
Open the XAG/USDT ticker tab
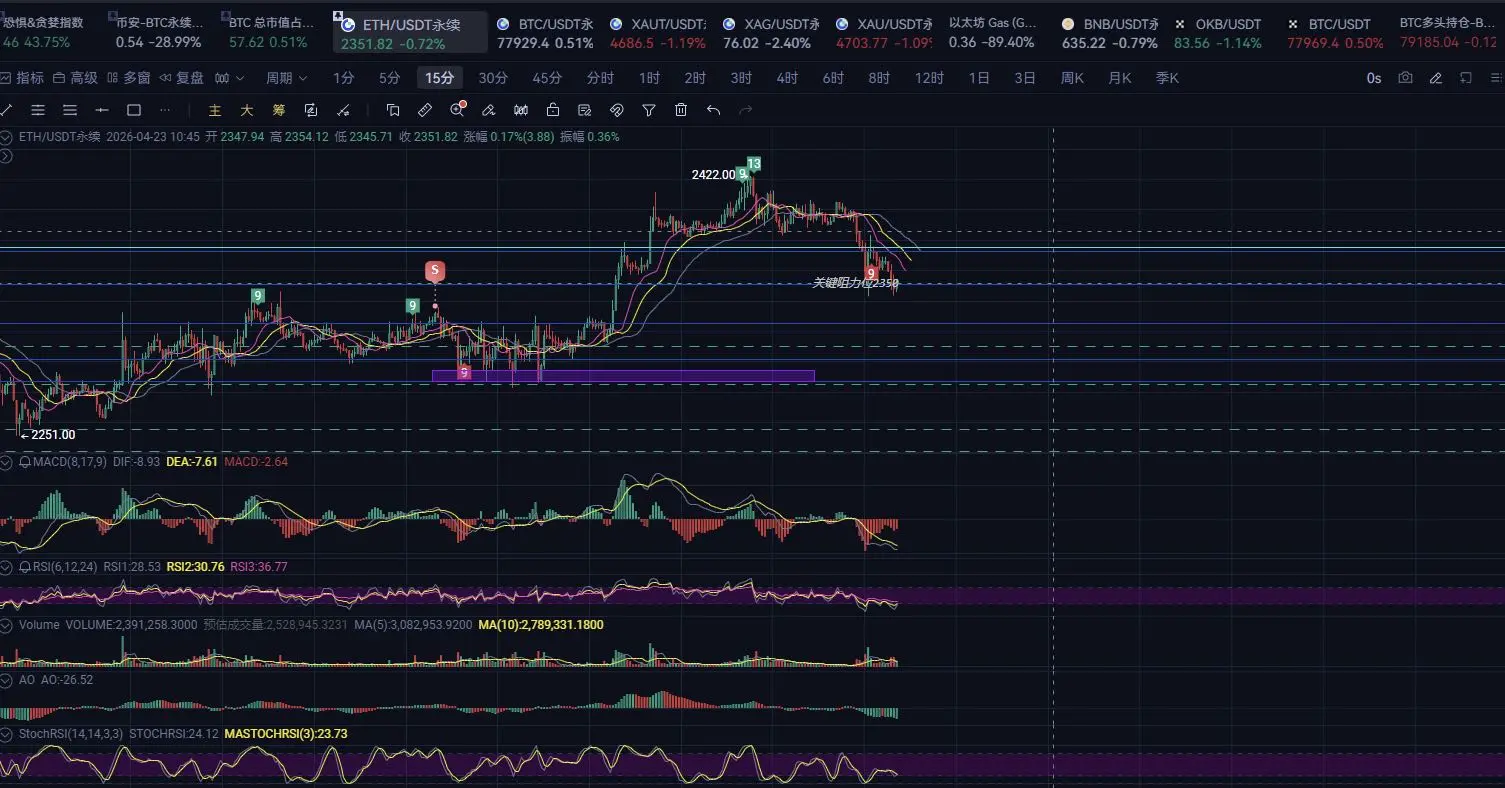771,33
